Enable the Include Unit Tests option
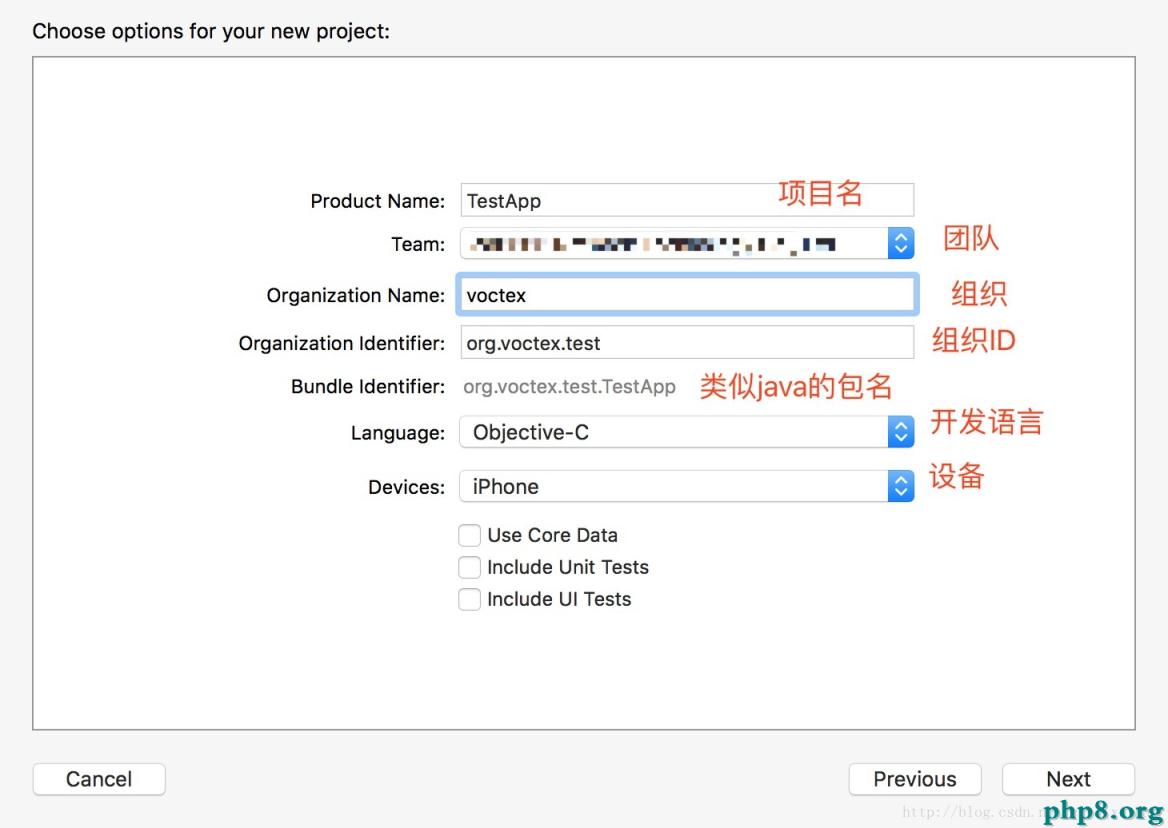 (469, 567)
